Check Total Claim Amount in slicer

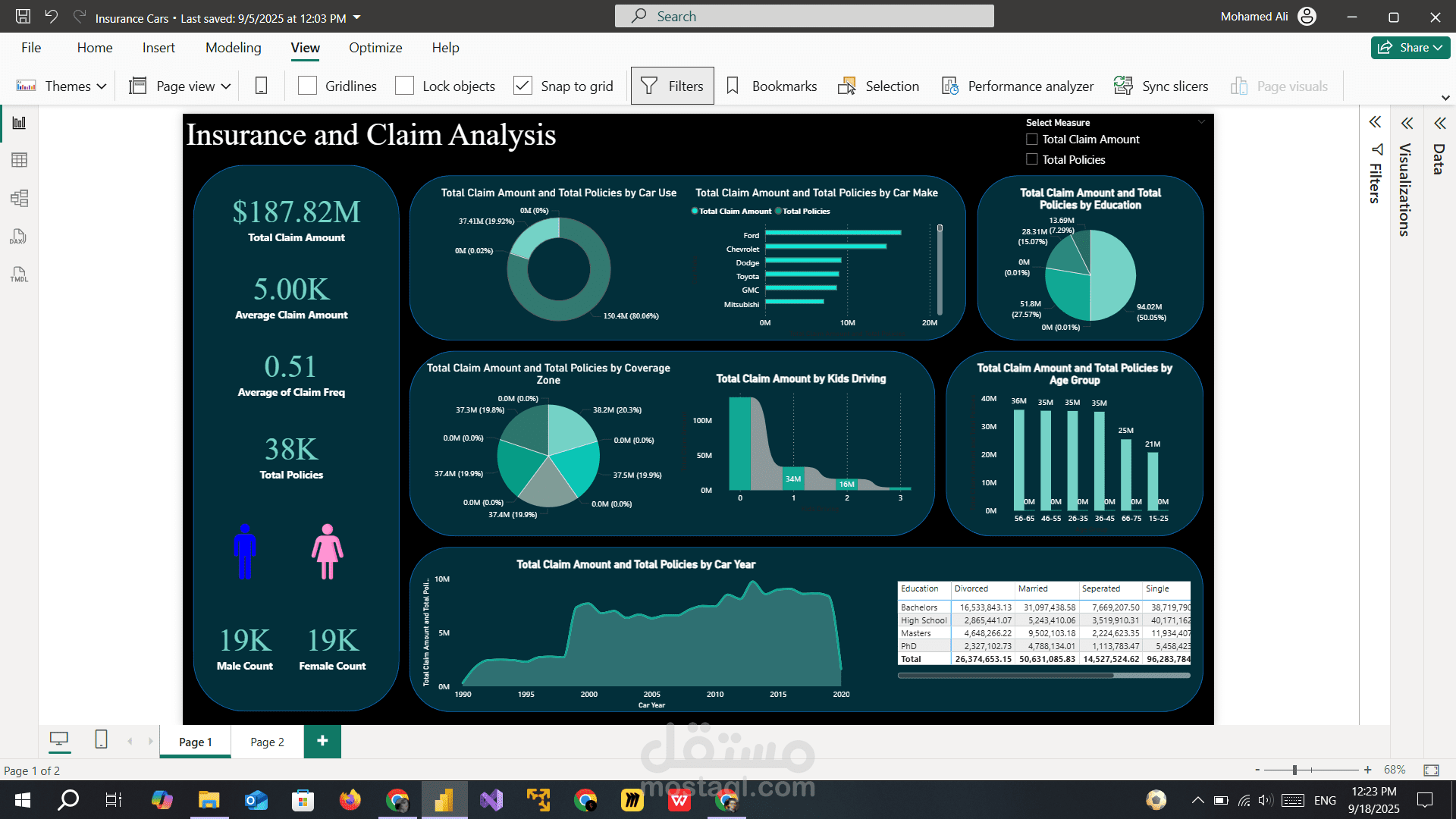1032,140
